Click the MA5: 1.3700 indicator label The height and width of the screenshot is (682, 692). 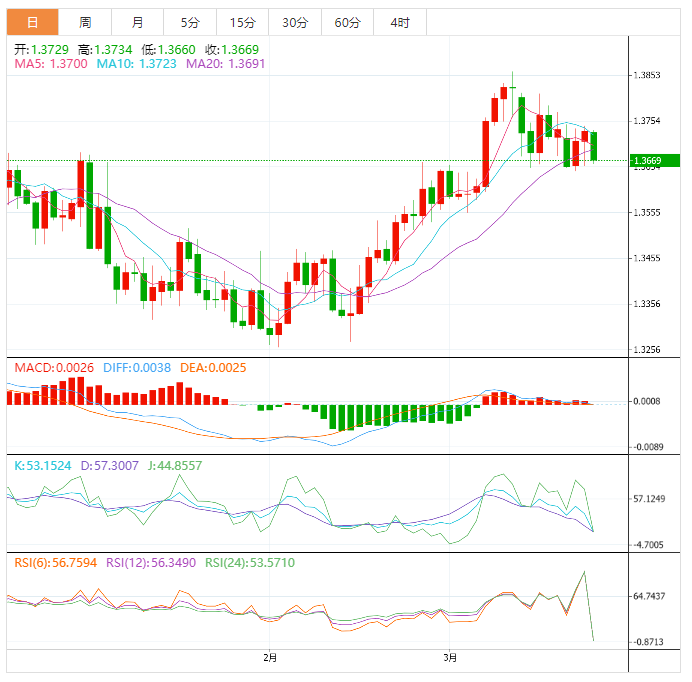tap(51, 63)
